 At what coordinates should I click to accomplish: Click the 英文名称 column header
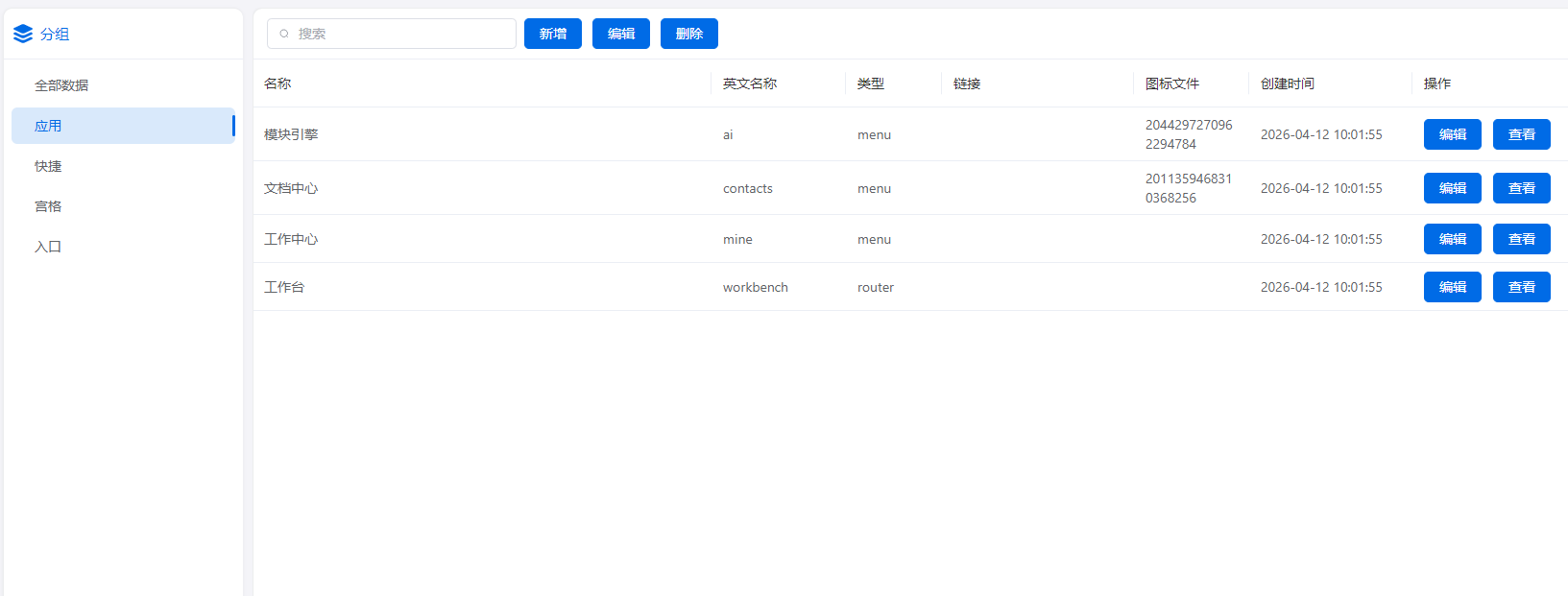point(750,83)
